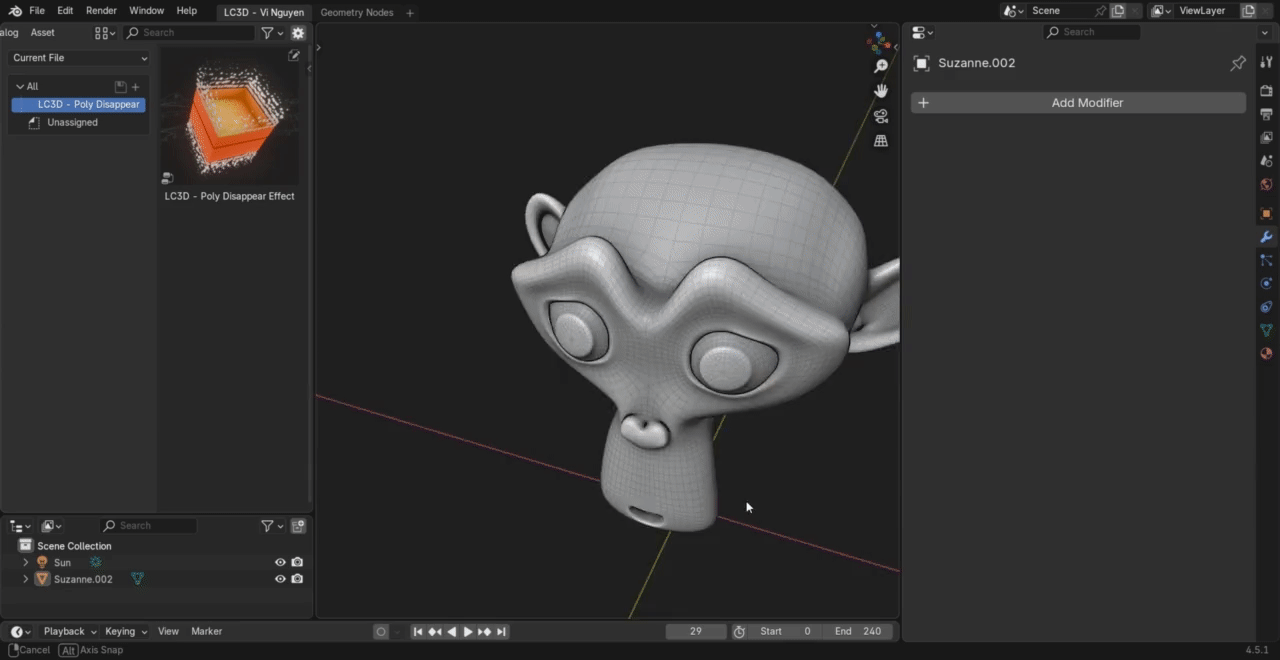Open the Asset menu in asset browser
Viewport: 1280px width, 660px height.
pos(42,33)
